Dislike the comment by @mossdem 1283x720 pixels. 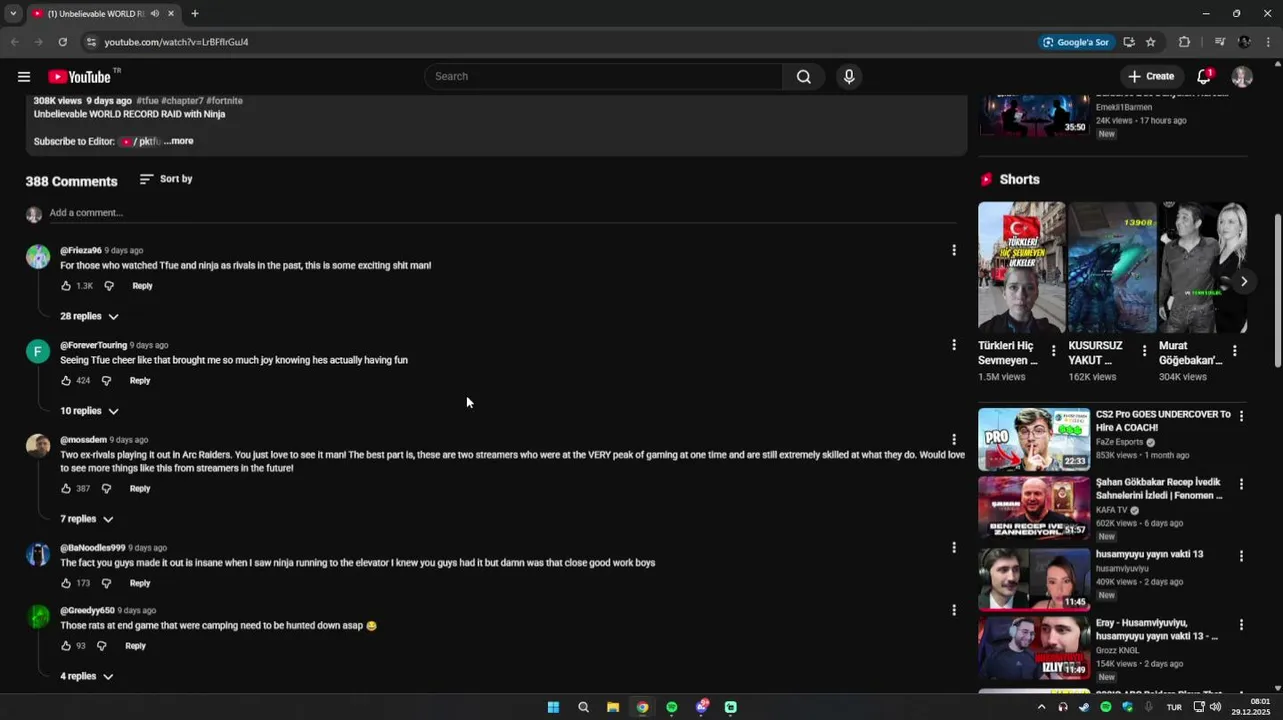[x=106, y=489]
